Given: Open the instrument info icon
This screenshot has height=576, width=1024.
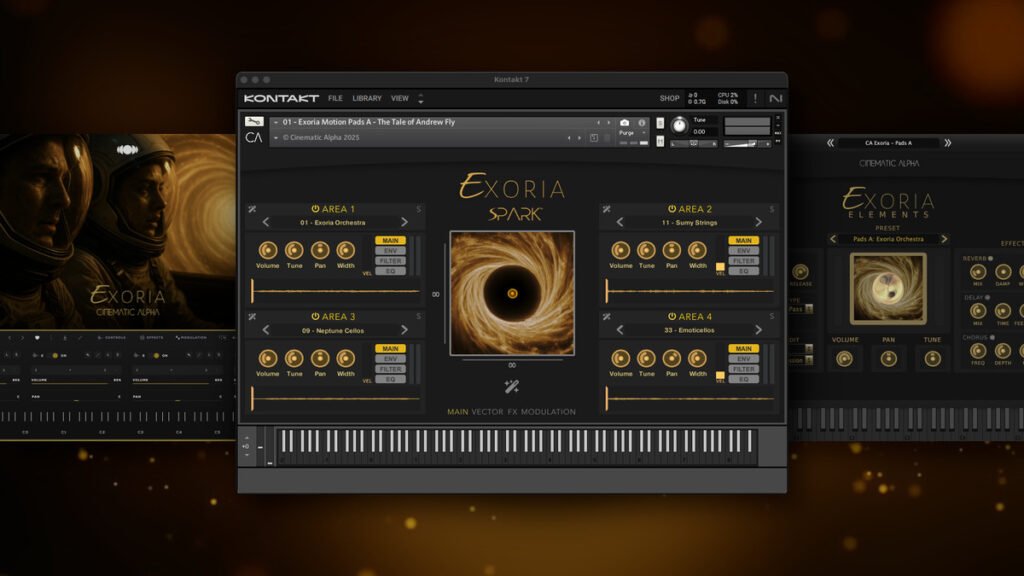Looking at the screenshot, I should click(641, 122).
